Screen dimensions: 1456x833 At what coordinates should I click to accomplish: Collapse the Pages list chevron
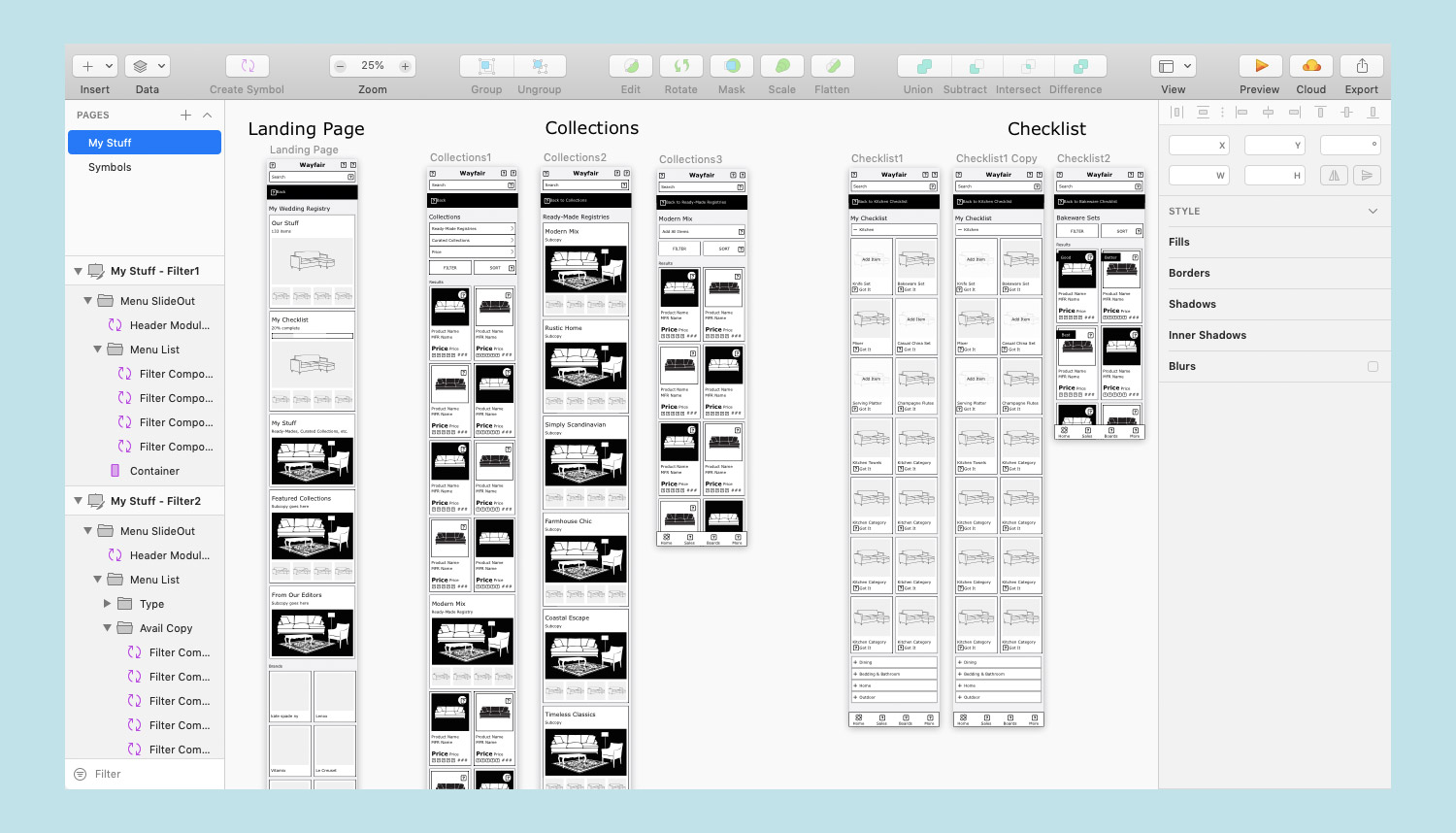tap(207, 115)
